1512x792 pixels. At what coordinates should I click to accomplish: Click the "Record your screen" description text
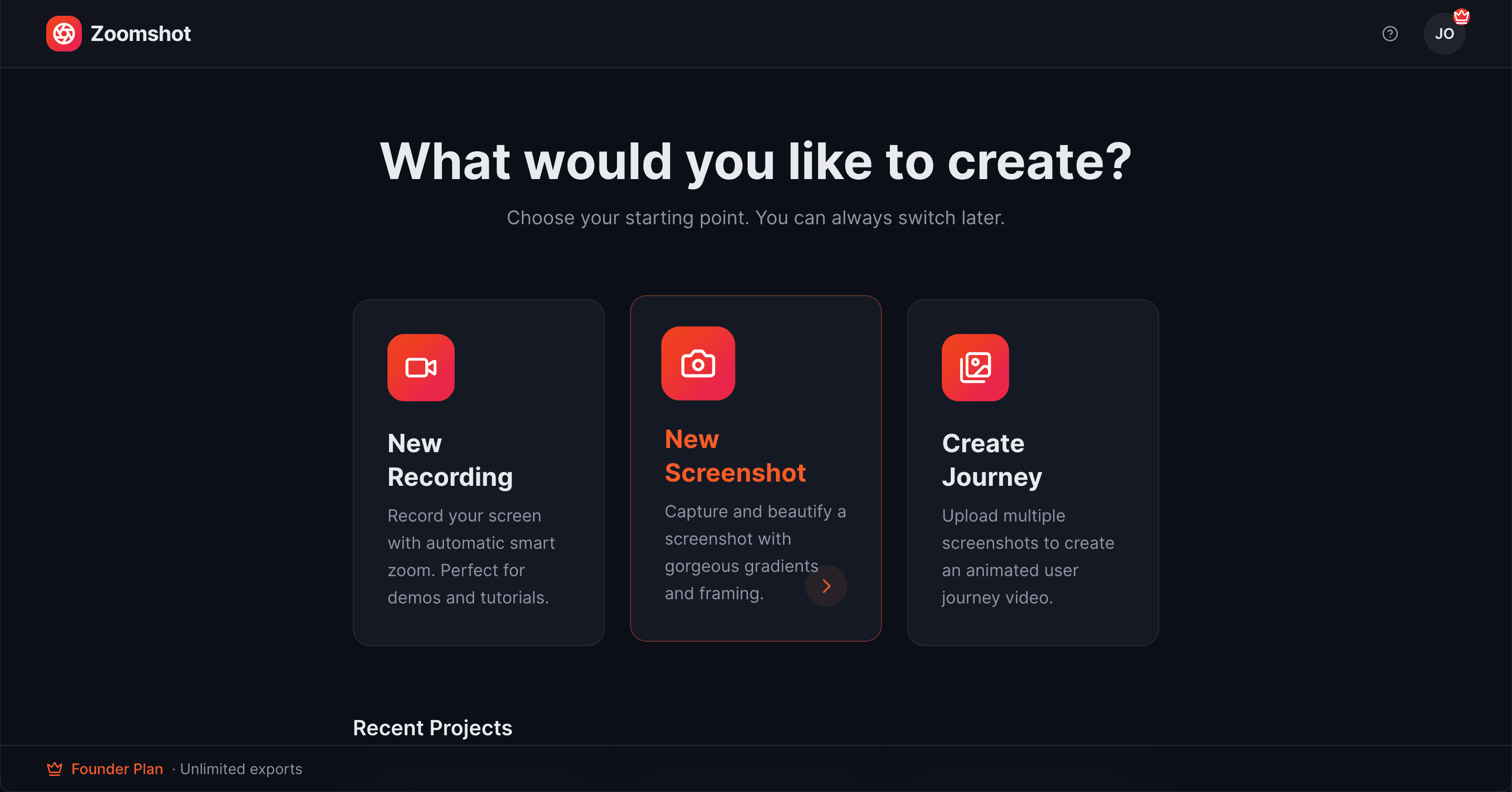[x=470, y=556]
